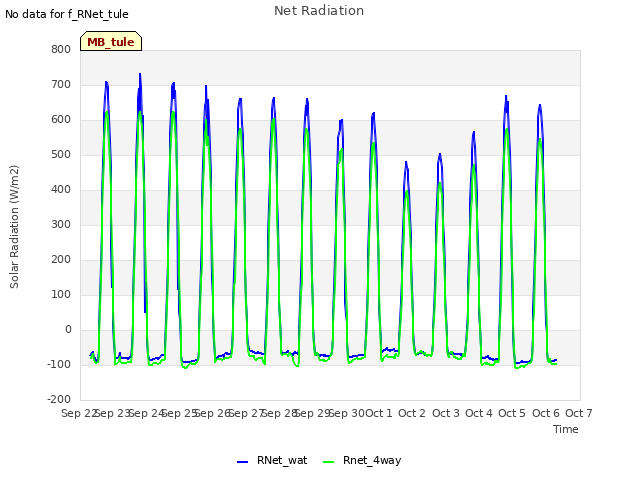The height and width of the screenshot is (480, 640).
Task: Click the Oct 2 x-axis date label
Action: (x=412, y=413)
